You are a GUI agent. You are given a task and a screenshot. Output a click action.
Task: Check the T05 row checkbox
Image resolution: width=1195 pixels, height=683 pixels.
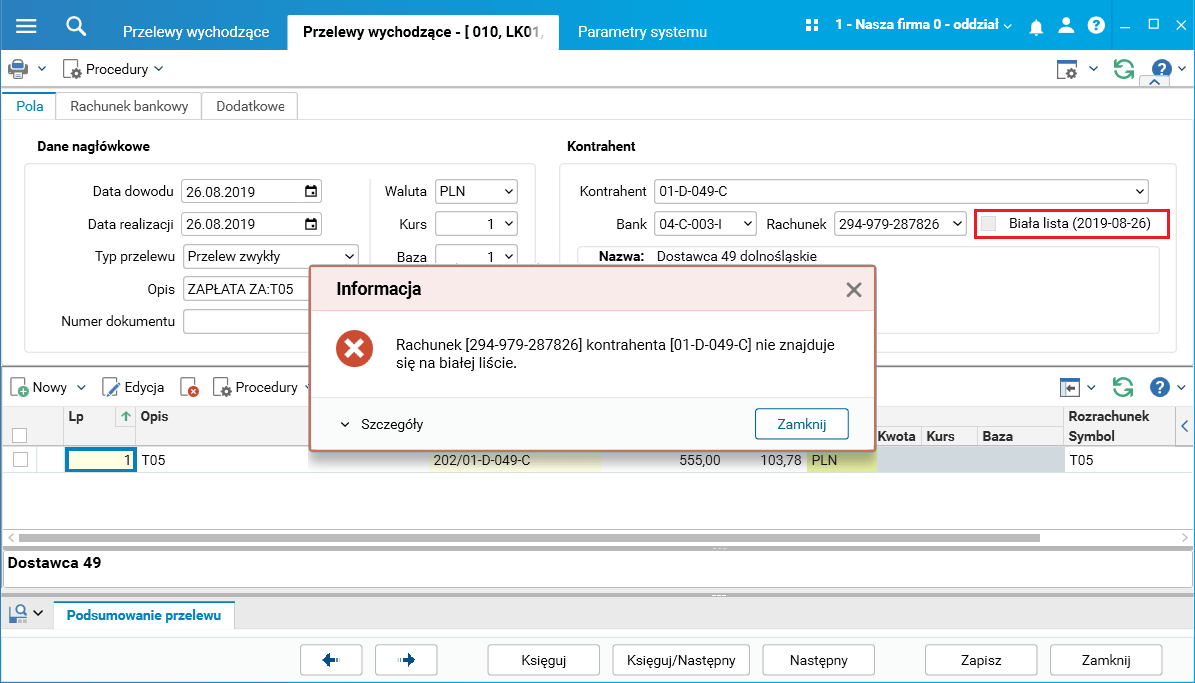click(x=21, y=460)
